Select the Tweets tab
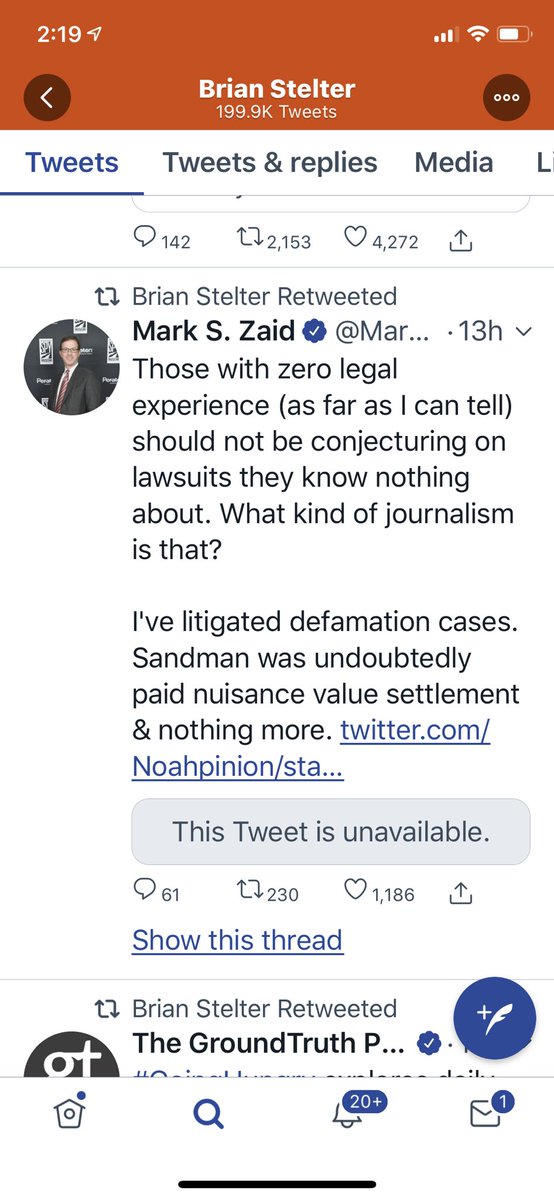Viewport: 554px width, 1200px height. [x=72, y=162]
